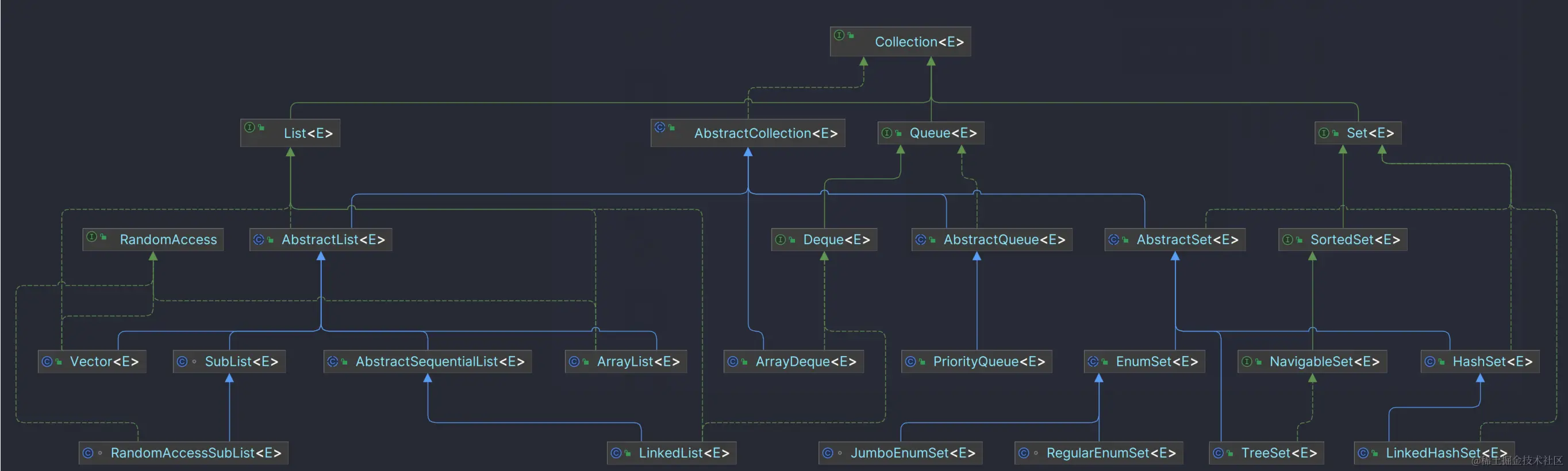Select the EnumSet<E> label
1568x471 pixels.
pos(1156,361)
